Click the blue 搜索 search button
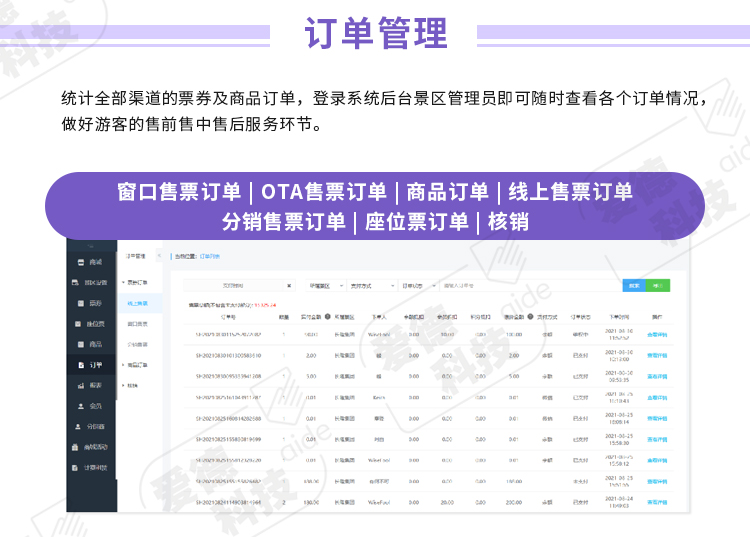Image resolution: width=750 pixels, height=537 pixels. (x=634, y=285)
